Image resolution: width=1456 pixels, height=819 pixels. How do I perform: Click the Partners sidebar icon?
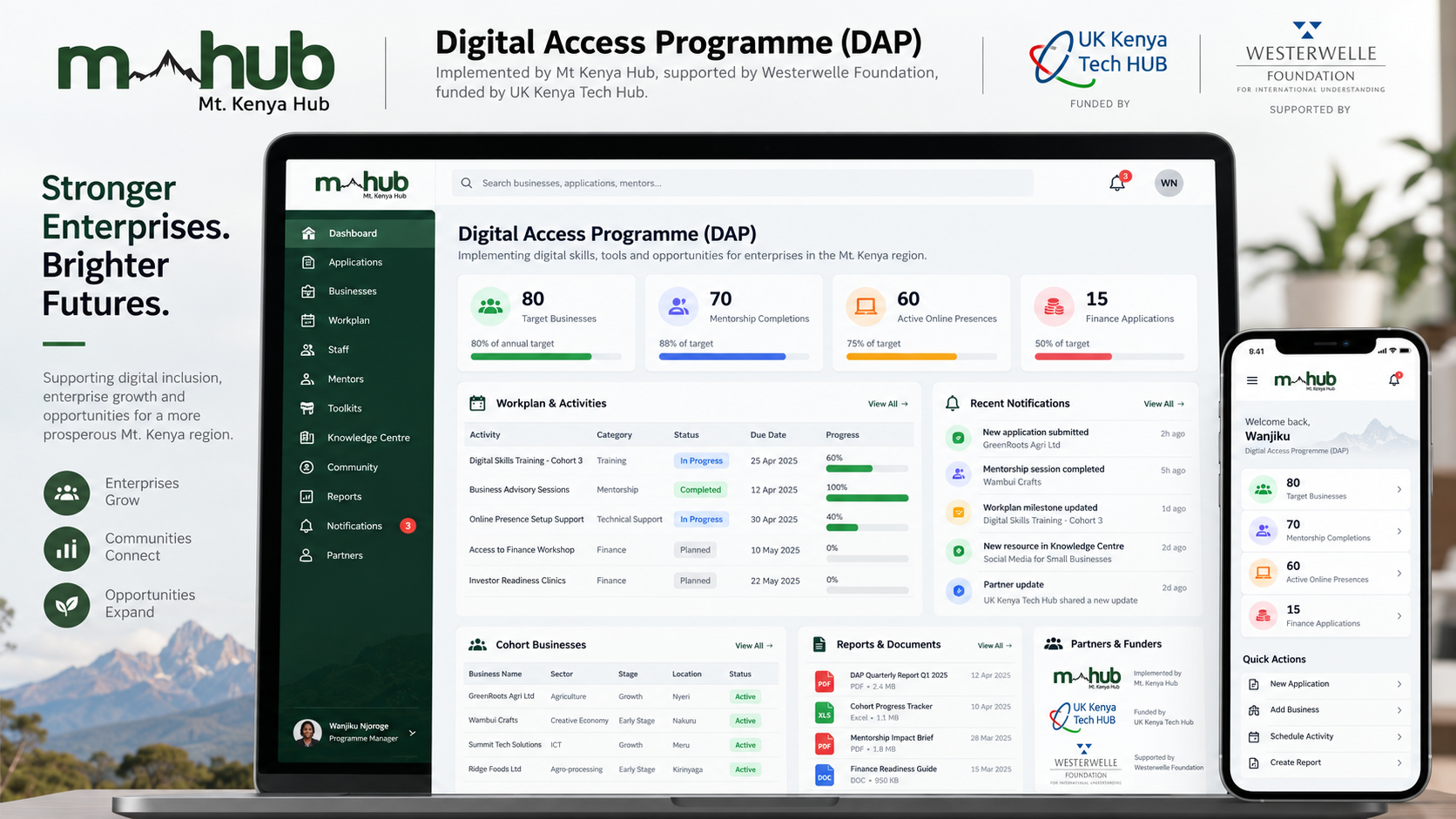307,555
